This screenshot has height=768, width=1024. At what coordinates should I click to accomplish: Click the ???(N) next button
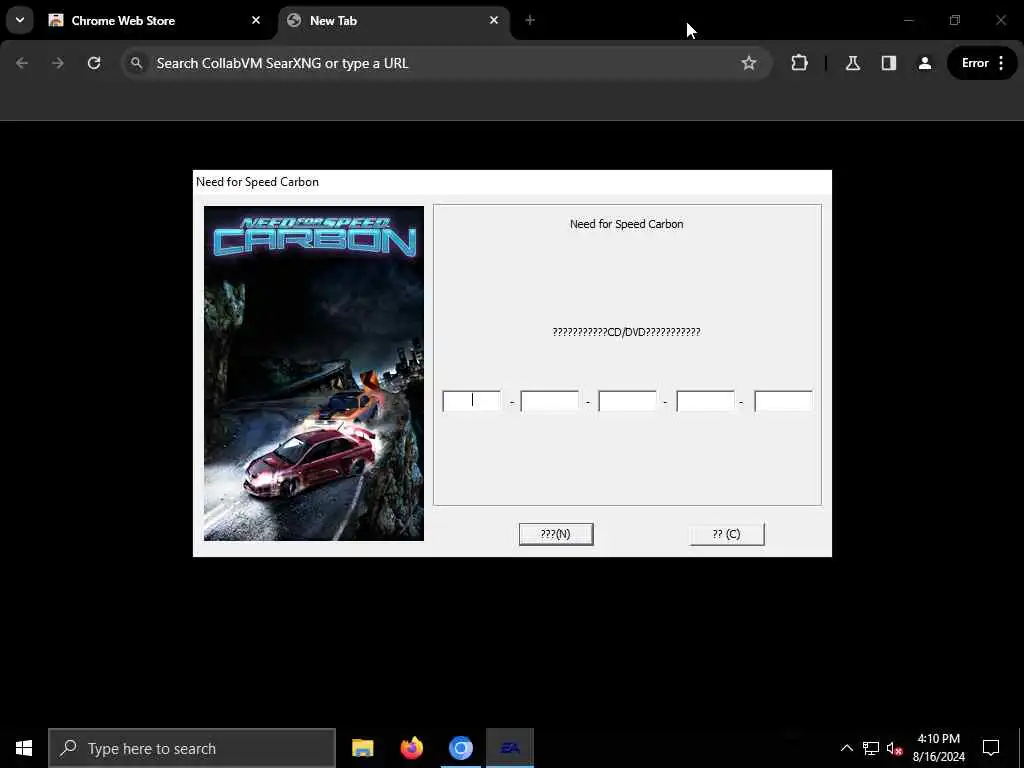556,534
